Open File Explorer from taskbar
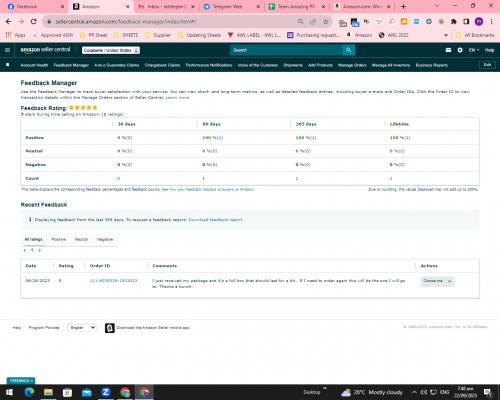 48,392
